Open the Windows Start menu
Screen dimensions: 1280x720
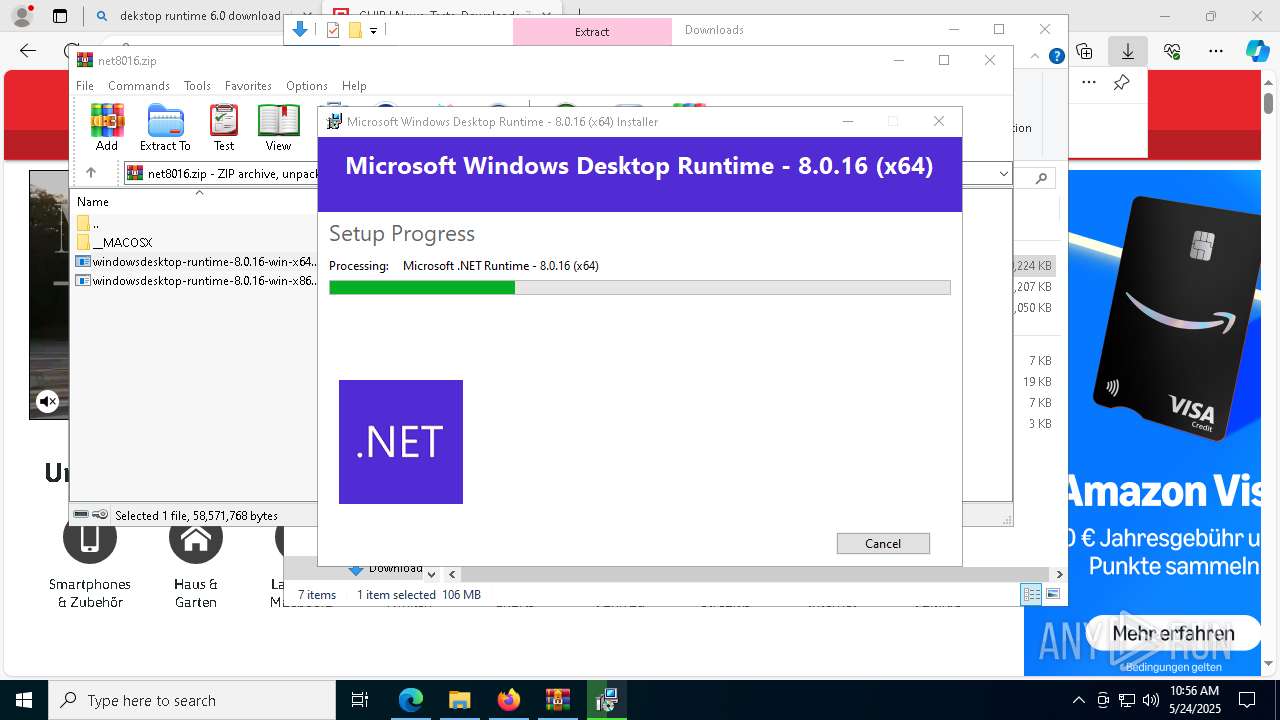pos(24,700)
